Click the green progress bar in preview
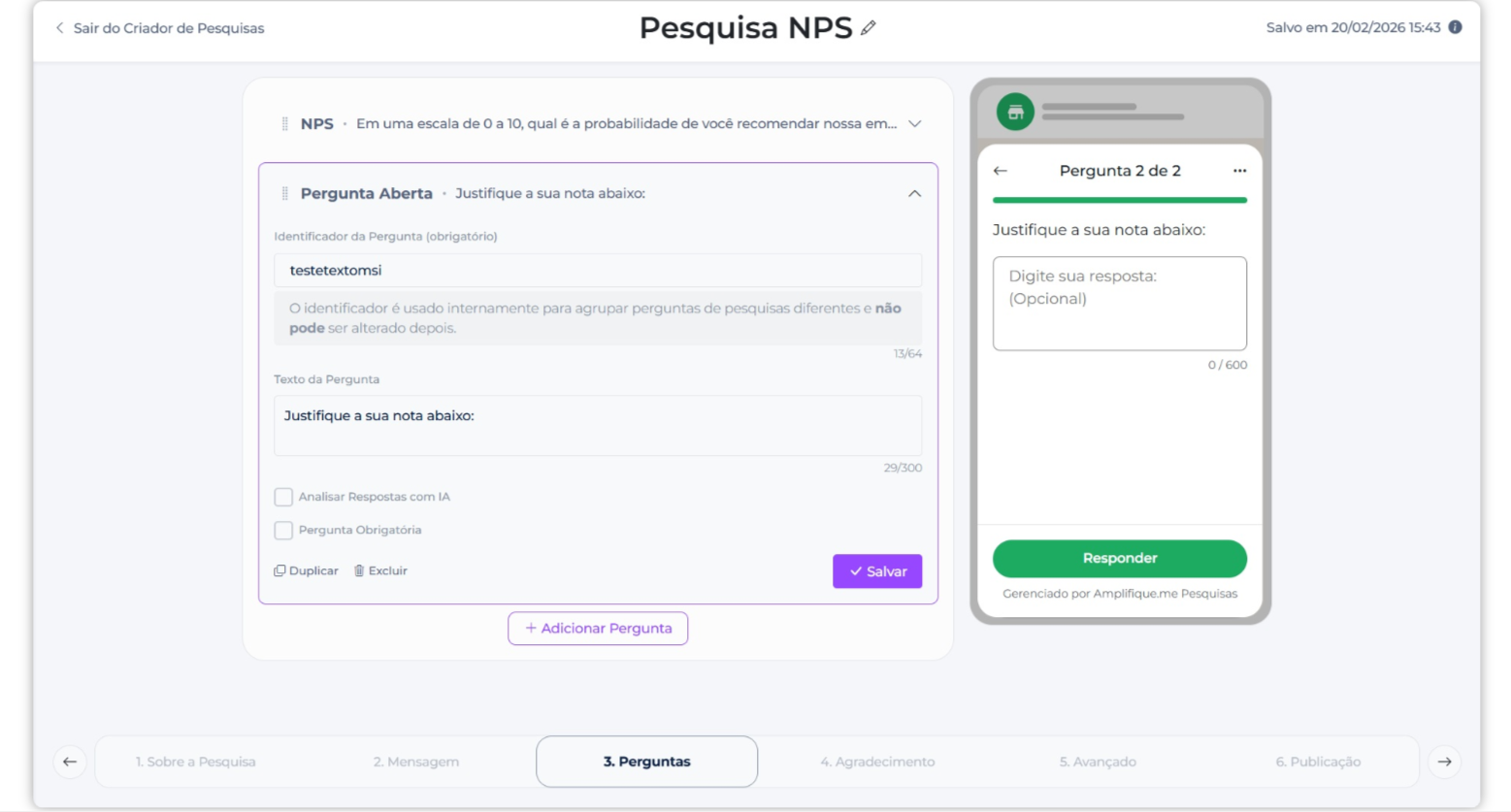The width and height of the screenshot is (1511, 812). [1119, 200]
